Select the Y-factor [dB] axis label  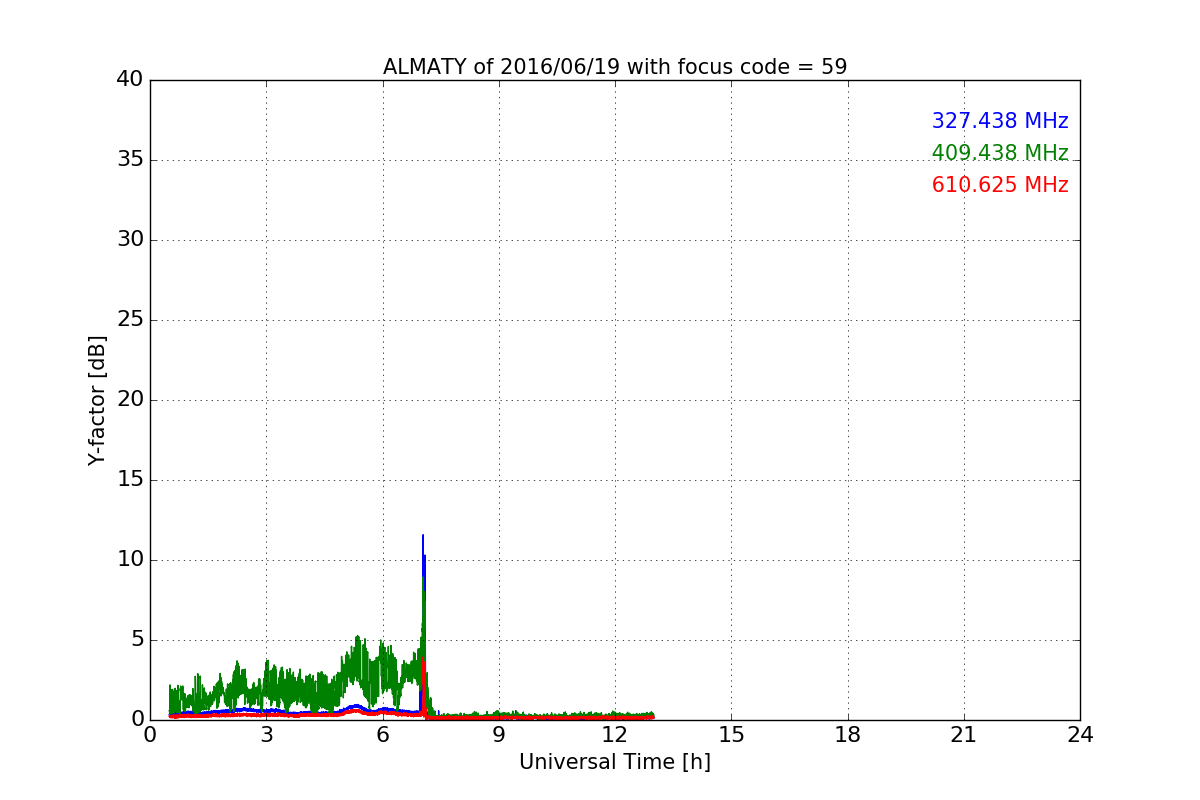tap(97, 400)
